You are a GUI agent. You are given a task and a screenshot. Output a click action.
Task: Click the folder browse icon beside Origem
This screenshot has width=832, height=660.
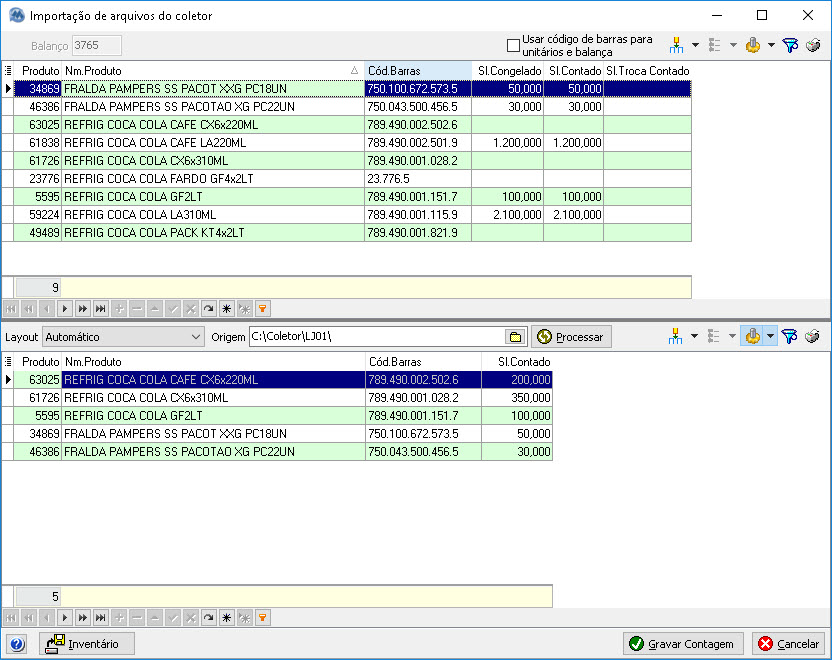(x=515, y=337)
